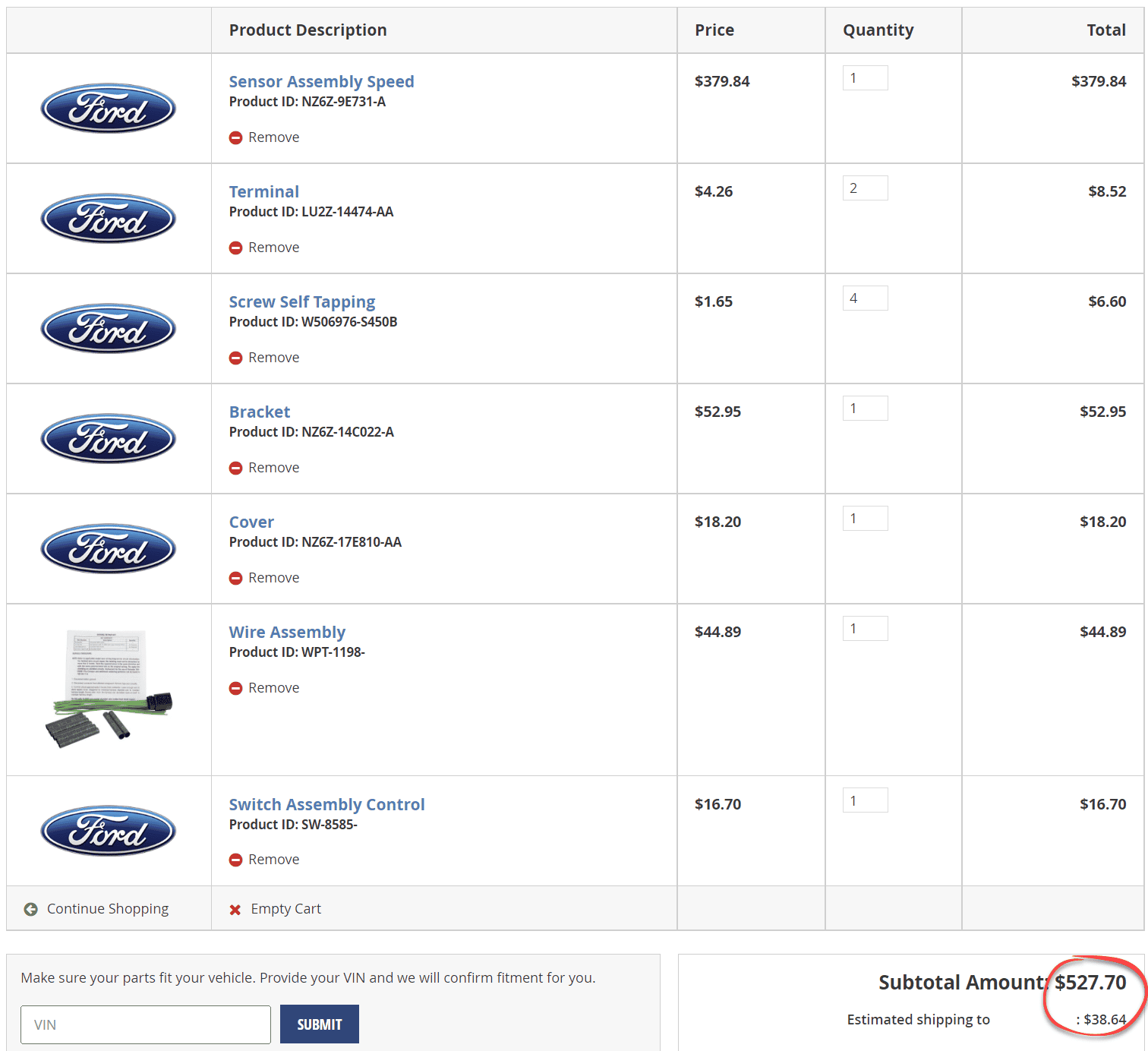
Task: Click the red remove icon for Terminal
Action: coord(235,248)
